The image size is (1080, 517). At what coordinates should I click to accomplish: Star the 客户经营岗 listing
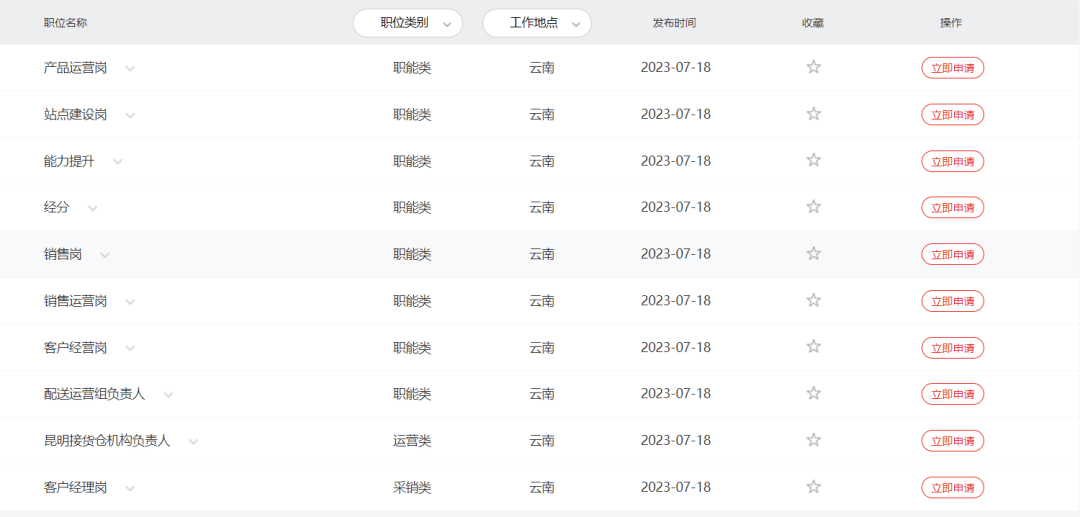tap(813, 347)
